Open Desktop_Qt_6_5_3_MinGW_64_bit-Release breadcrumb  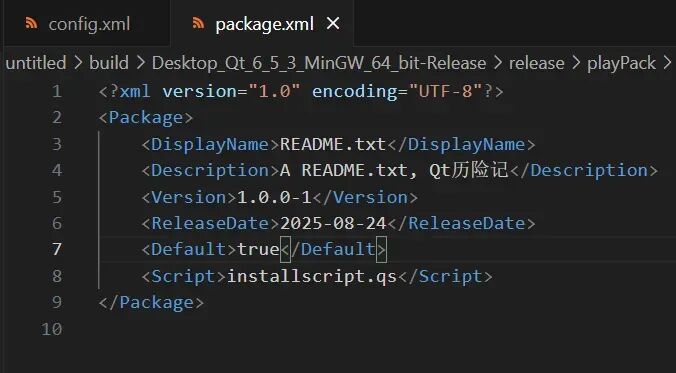[319, 63]
